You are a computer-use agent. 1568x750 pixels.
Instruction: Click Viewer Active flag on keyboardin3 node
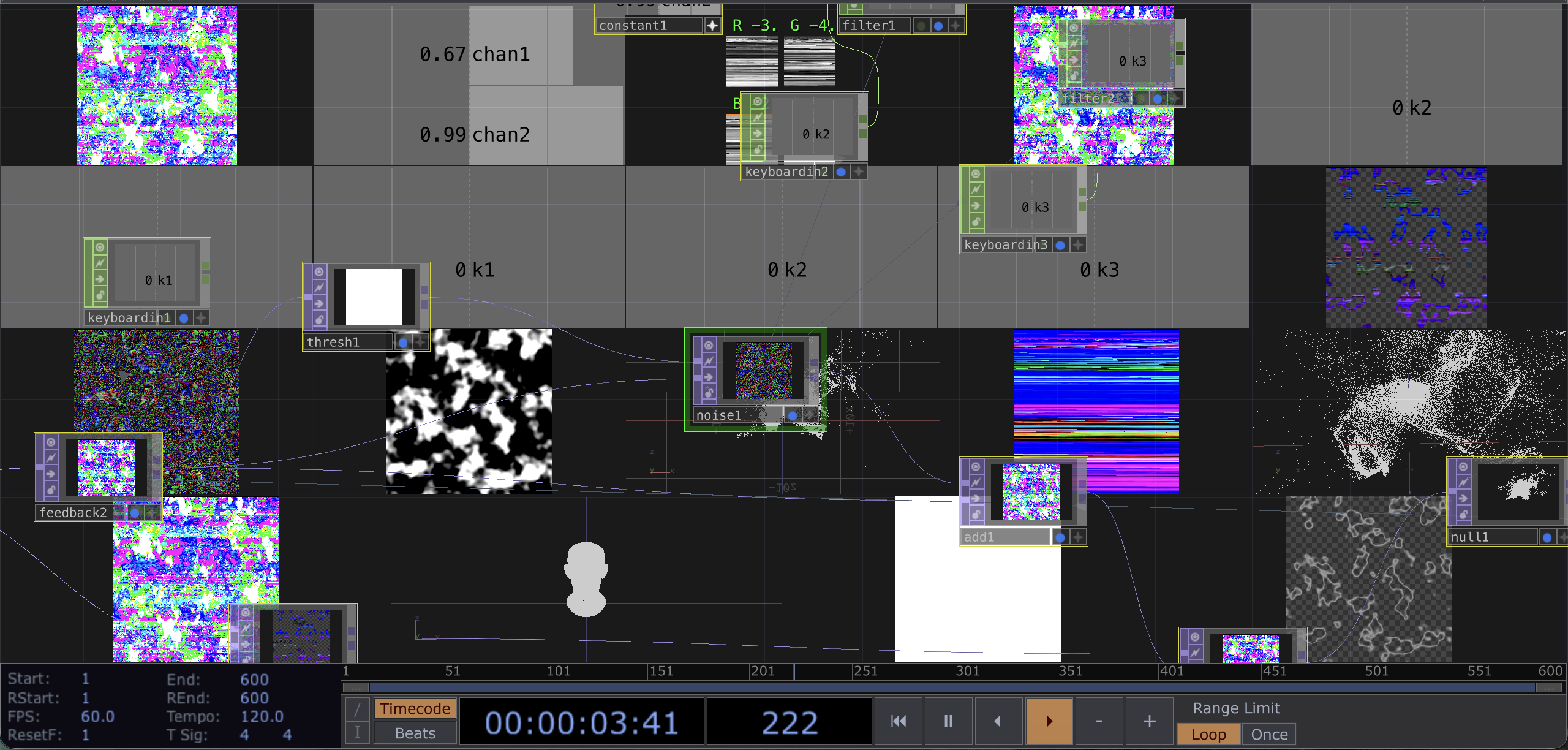coord(976,174)
